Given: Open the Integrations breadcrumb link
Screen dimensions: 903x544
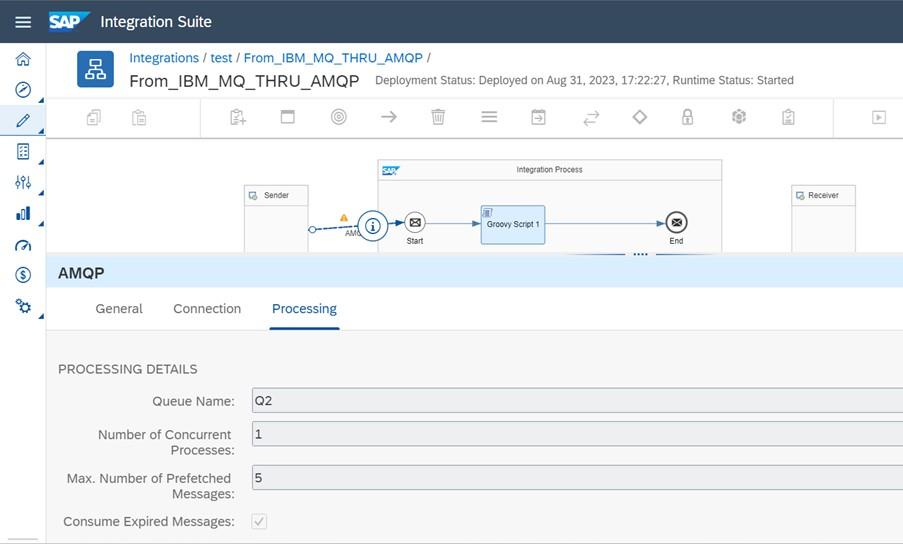Looking at the screenshot, I should pyautogui.click(x=164, y=58).
